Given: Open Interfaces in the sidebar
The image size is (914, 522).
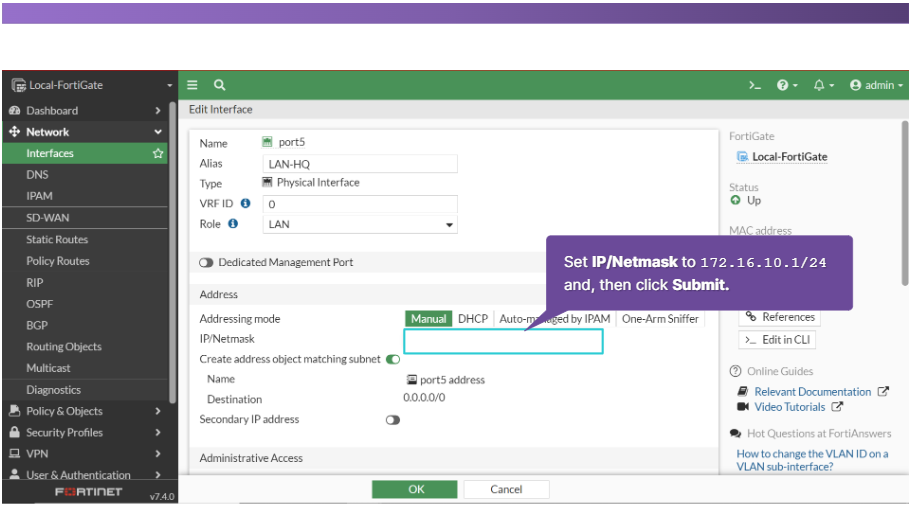Looking at the screenshot, I should [x=85, y=153].
